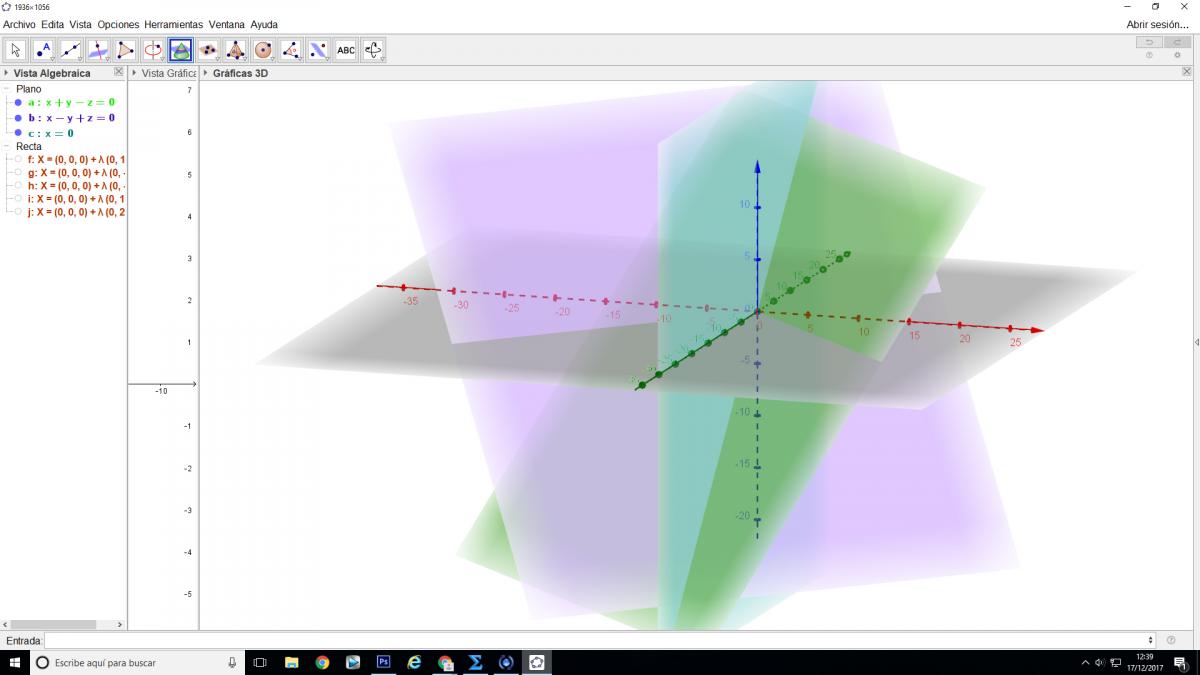Click the Abrir sesión link

[1157, 24]
